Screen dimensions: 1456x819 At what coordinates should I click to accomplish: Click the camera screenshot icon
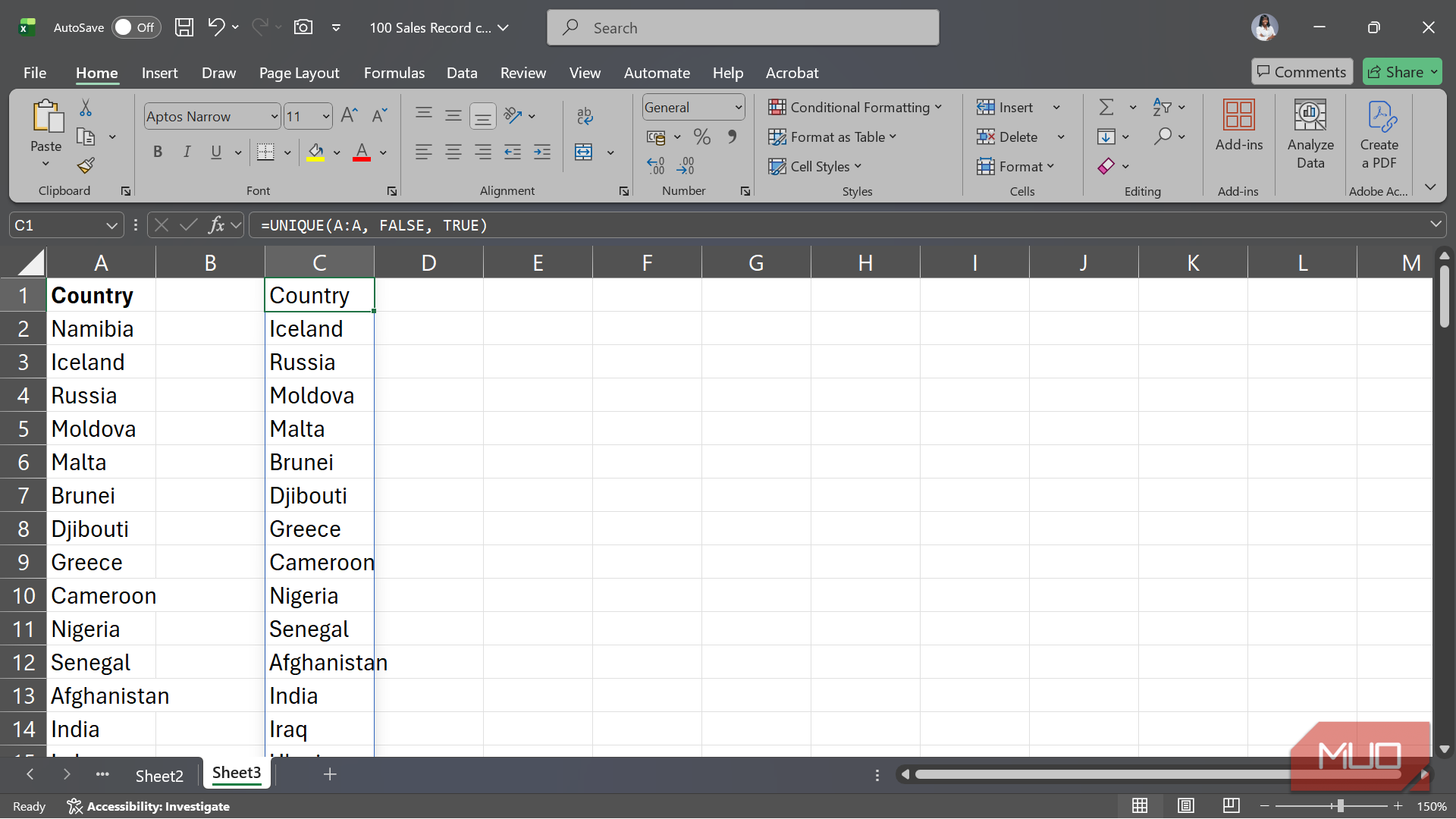303,27
